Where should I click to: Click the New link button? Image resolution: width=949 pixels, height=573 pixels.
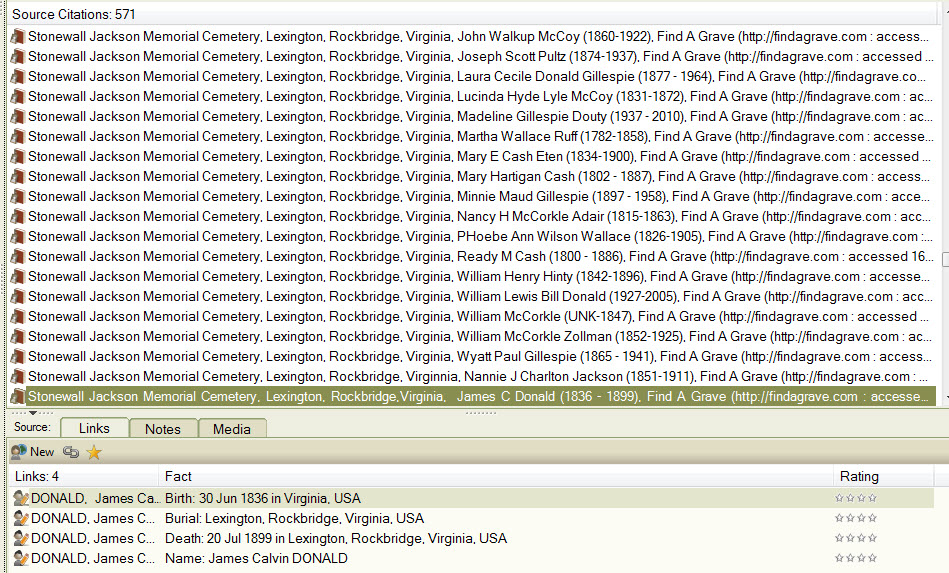point(32,452)
